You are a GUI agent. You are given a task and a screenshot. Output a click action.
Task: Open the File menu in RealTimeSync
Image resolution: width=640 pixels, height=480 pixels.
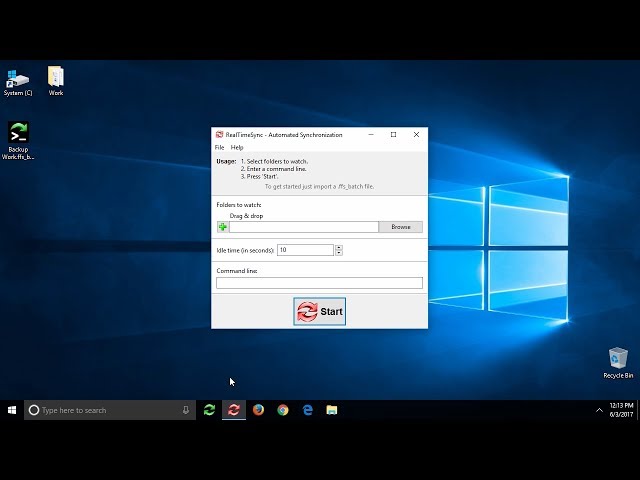coord(220,147)
